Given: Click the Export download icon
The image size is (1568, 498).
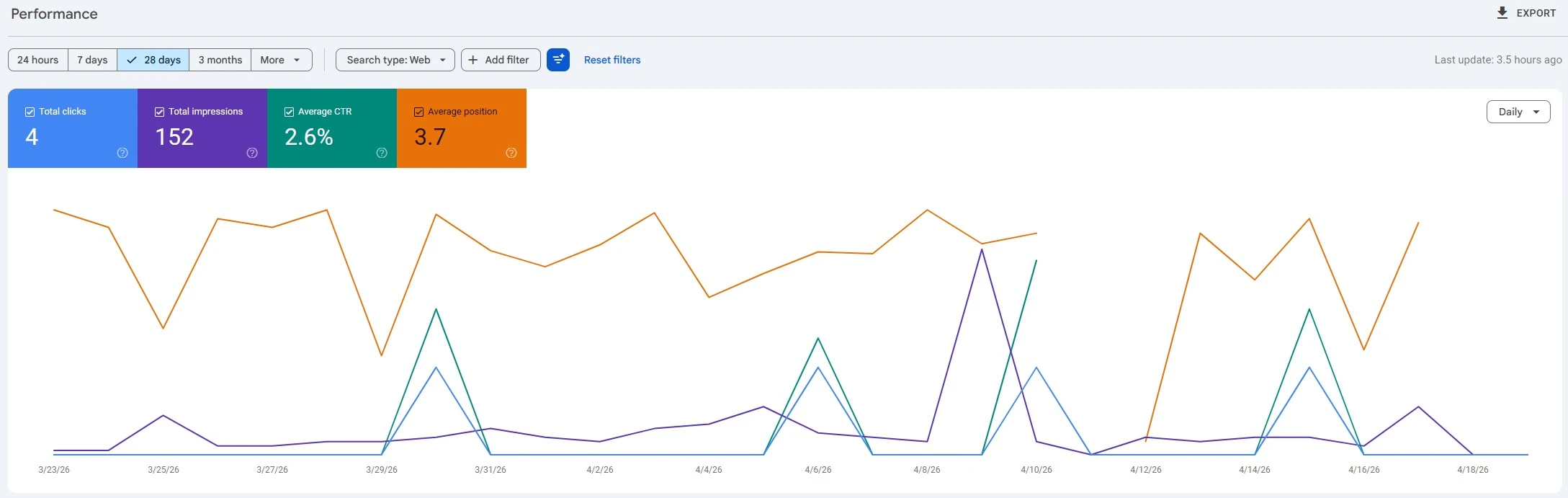Looking at the screenshot, I should [x=1502, y=13].
